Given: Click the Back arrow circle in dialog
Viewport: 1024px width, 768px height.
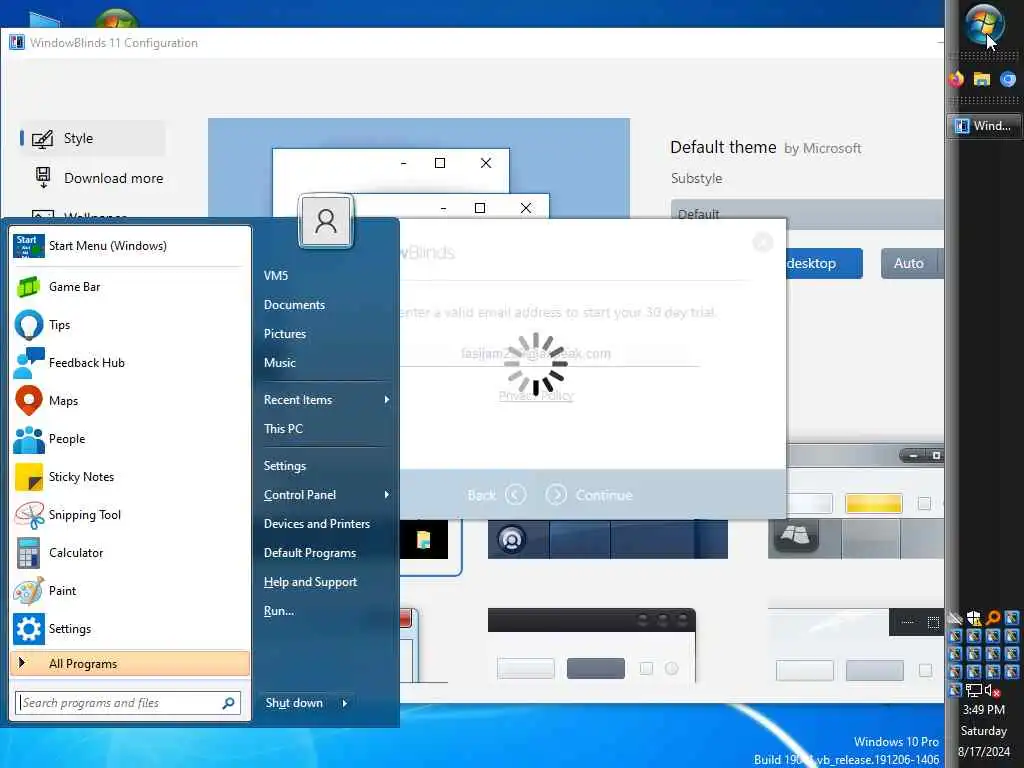Looking at the screenshot, I should [x=515, y=495].
